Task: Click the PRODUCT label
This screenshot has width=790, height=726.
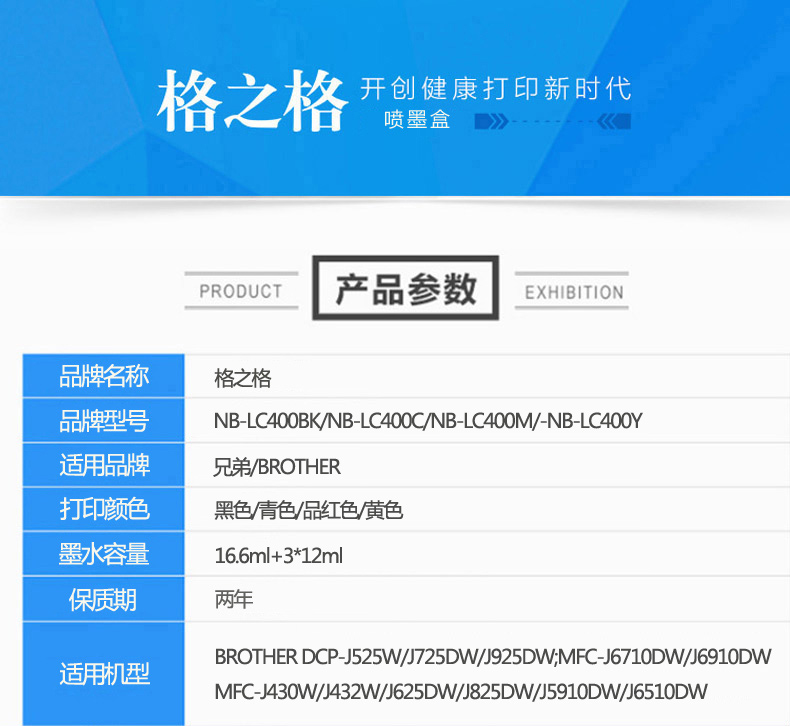Action: pyautogui.click(x=241, y=291)
